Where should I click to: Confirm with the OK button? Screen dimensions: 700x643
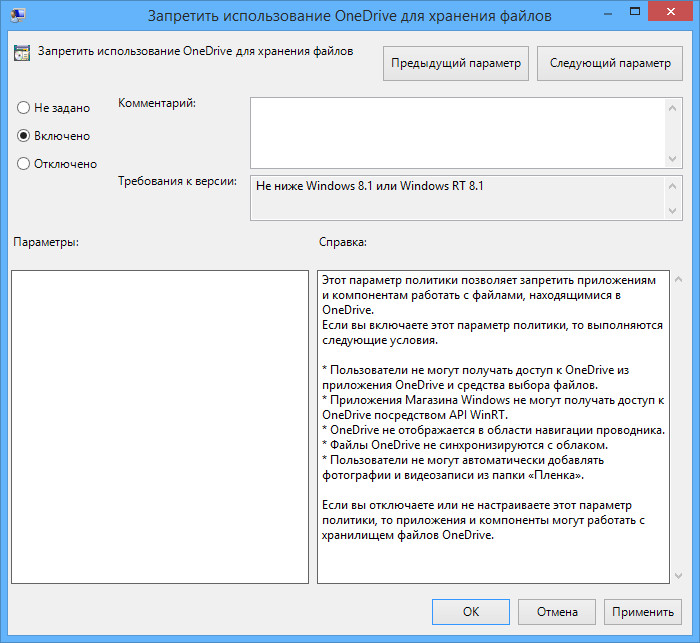pos(471,612)
